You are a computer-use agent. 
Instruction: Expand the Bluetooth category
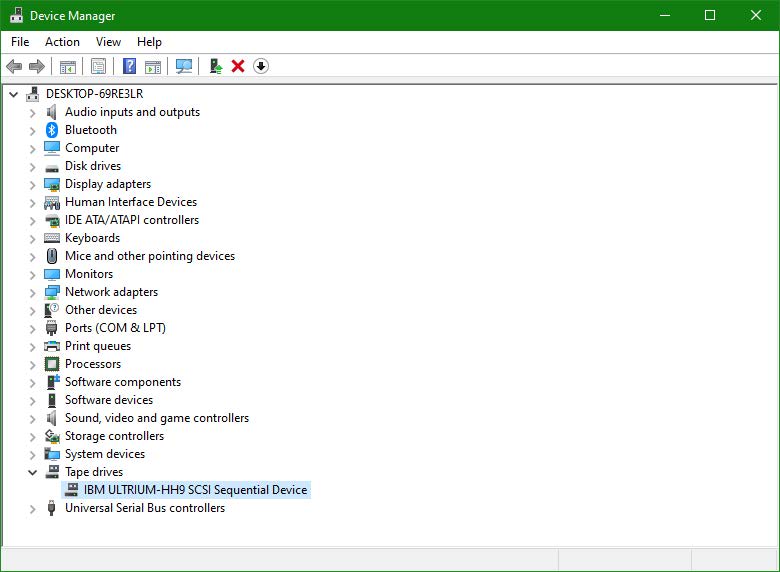pos(32,130)
